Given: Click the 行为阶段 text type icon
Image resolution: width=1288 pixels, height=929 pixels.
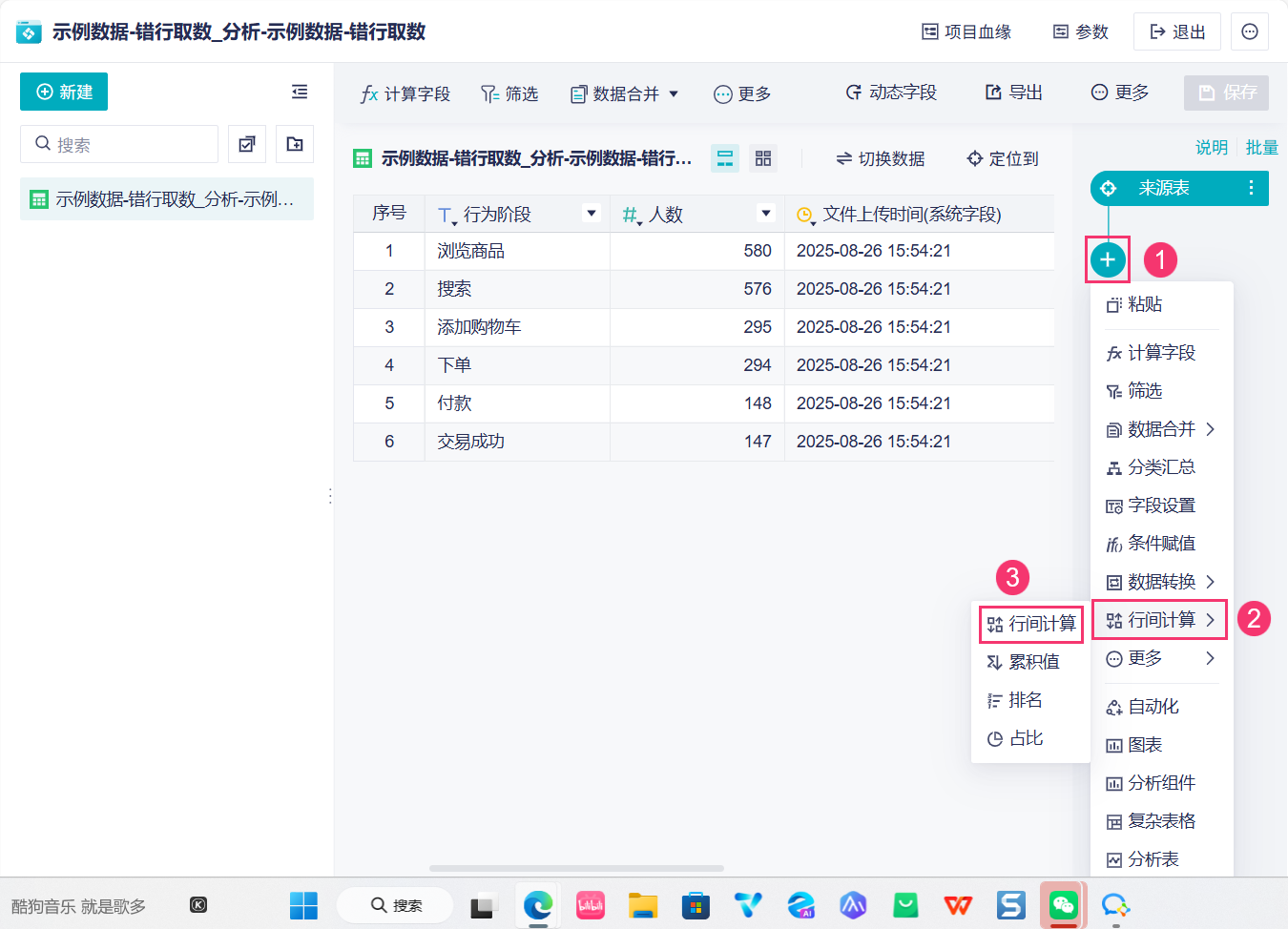Looking at the screenshot, I should (x=447, y=216).
